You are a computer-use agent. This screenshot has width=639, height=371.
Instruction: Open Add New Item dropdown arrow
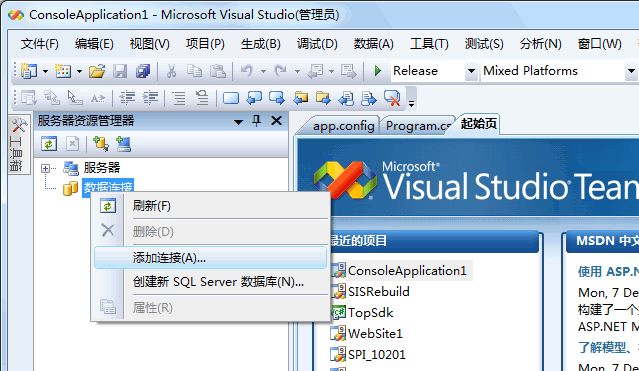point(79,72)
